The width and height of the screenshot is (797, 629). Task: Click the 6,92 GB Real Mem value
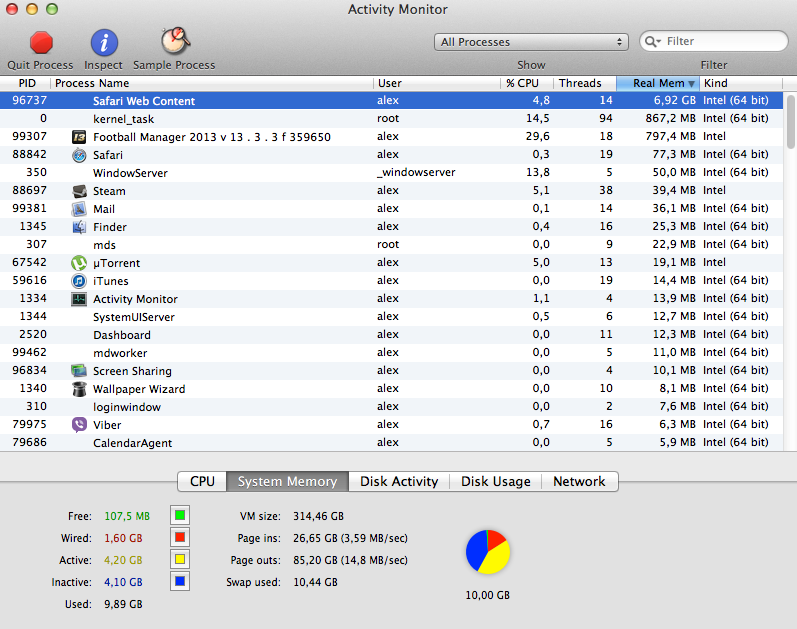[674, 100]
